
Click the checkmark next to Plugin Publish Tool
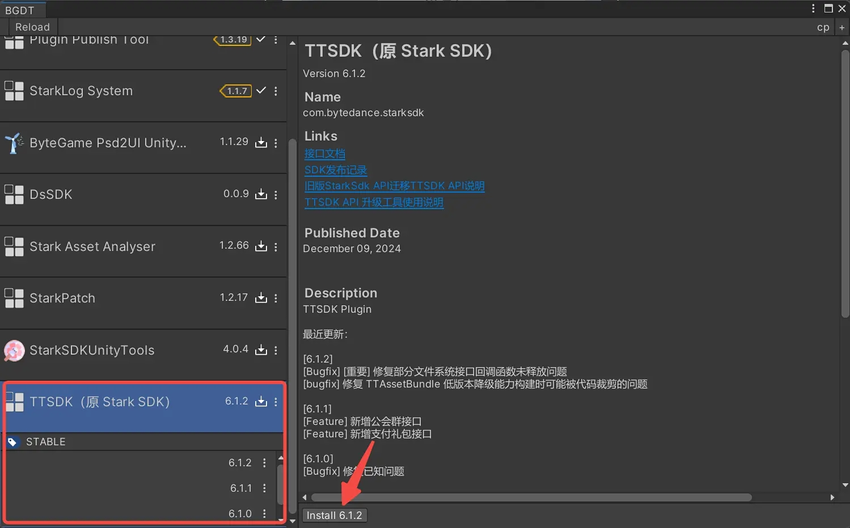(261, 39)
